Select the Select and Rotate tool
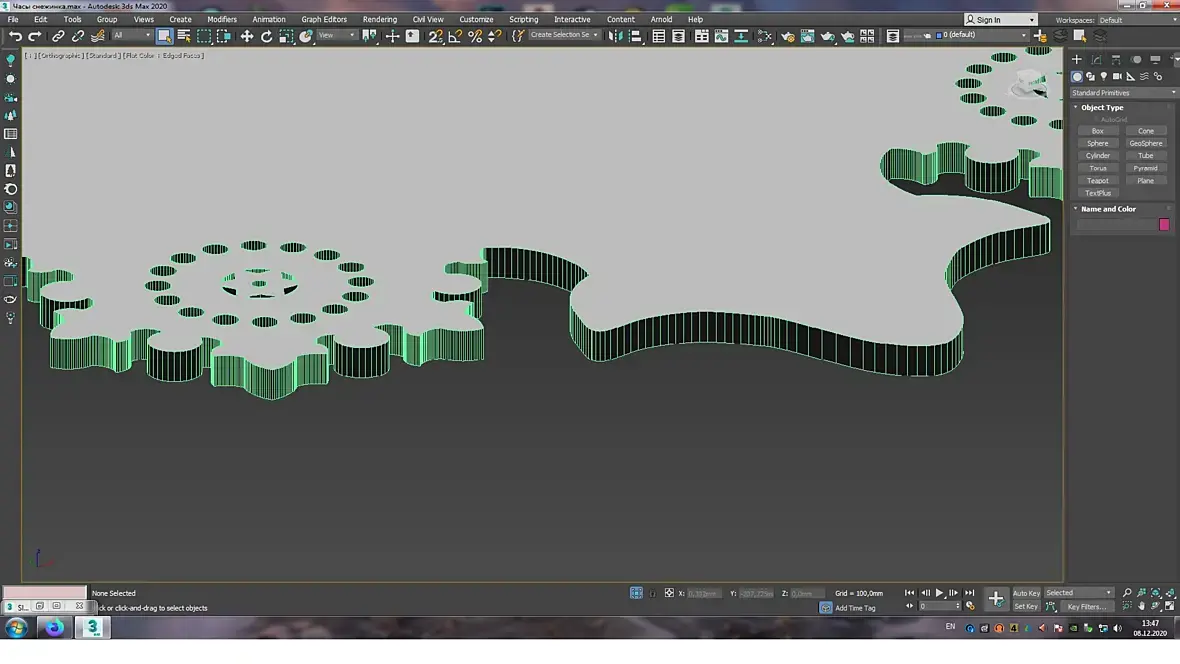Image resolution: width=1180 pixels, height=664 pixels. point(267,36)
